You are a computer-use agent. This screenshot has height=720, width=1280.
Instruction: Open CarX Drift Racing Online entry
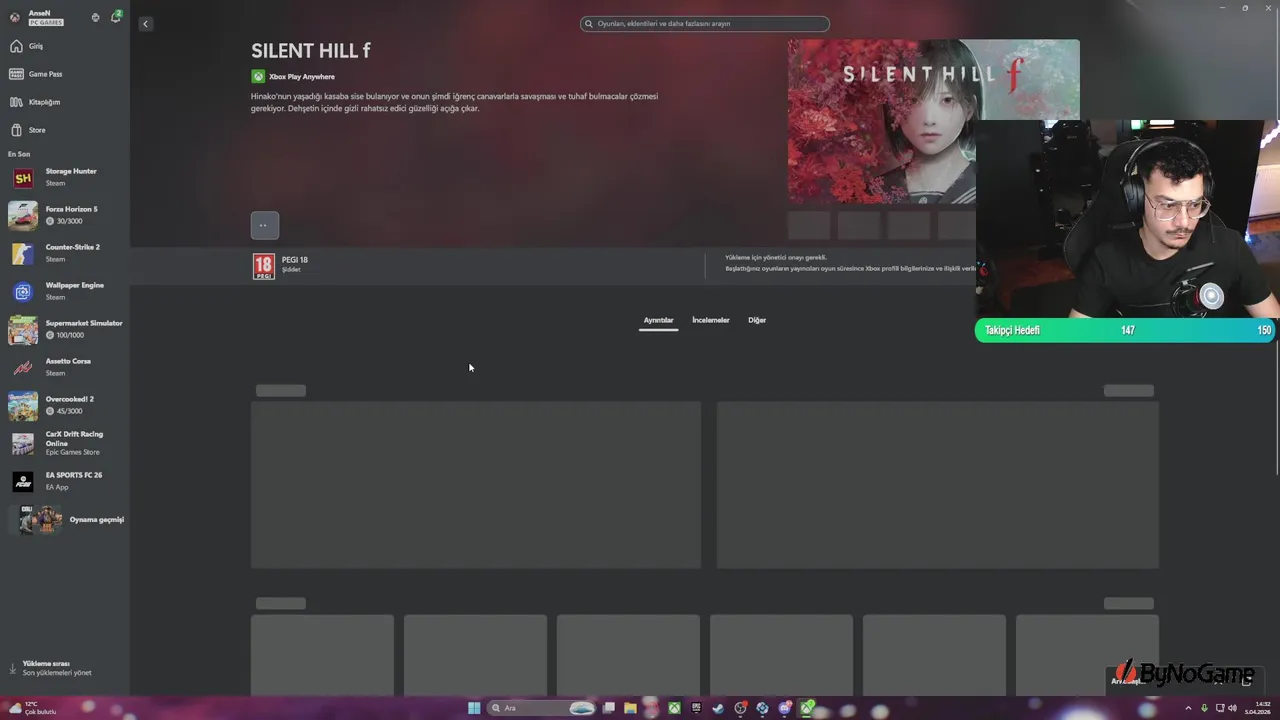[65, 443]
